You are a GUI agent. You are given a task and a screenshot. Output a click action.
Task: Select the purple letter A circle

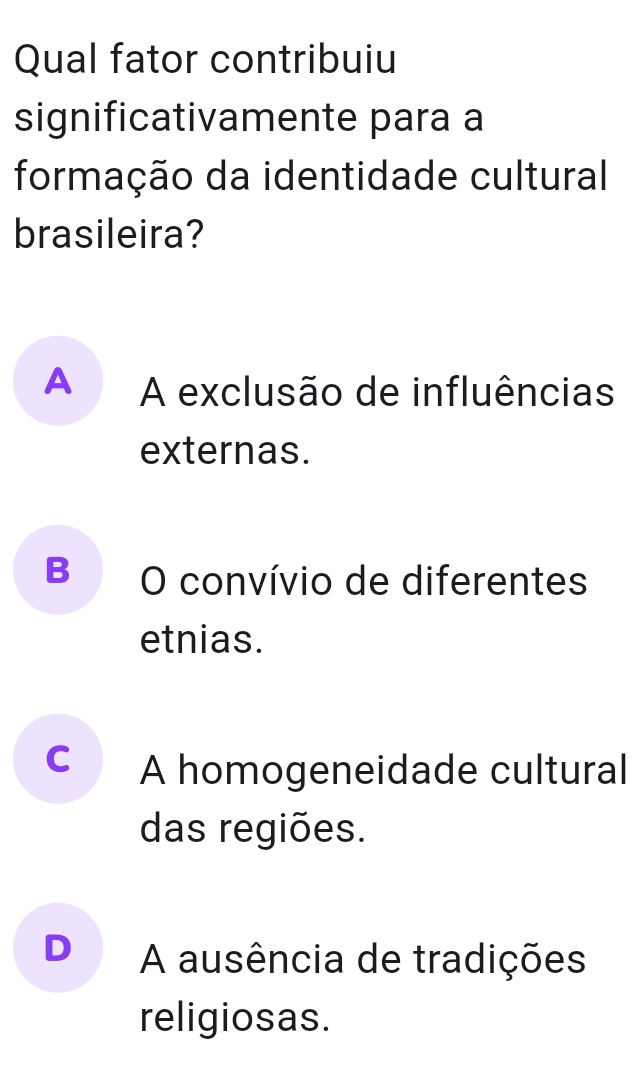[x=58, y=381]
